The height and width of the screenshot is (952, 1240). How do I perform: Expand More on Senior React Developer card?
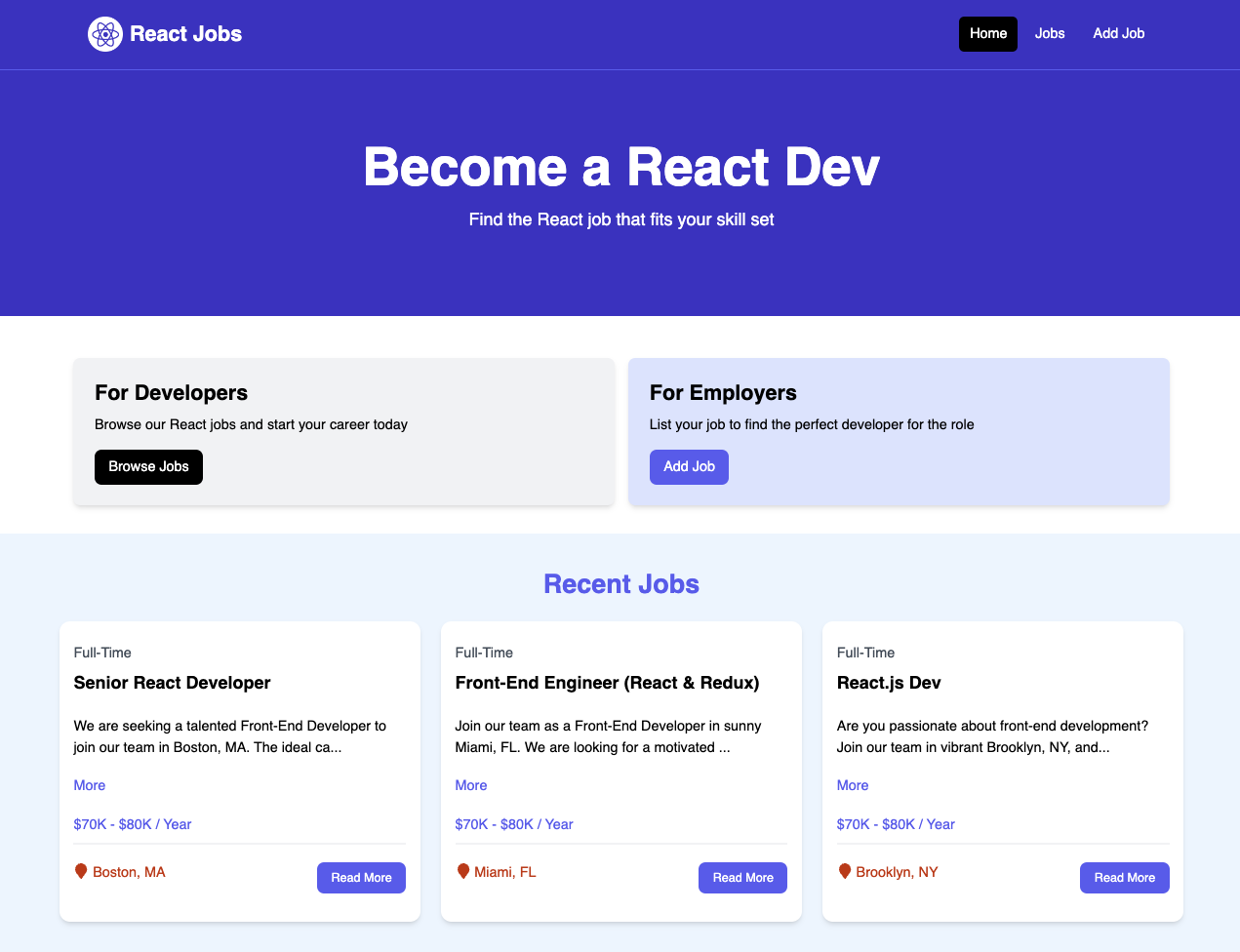(x=90, y=785)
